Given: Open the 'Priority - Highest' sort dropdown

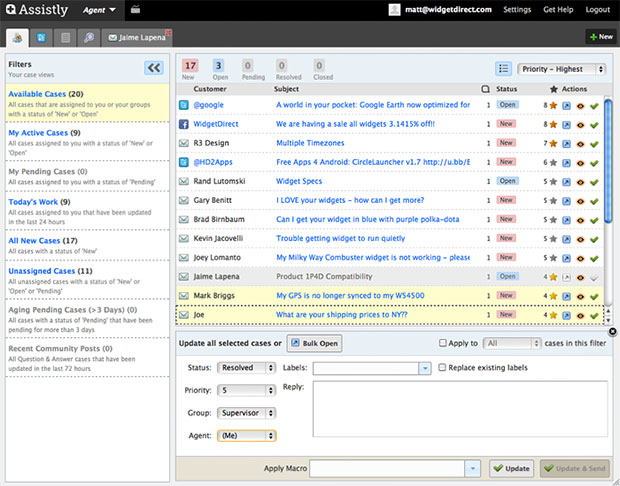Looking at the screenshot, I should coord(561,69).
